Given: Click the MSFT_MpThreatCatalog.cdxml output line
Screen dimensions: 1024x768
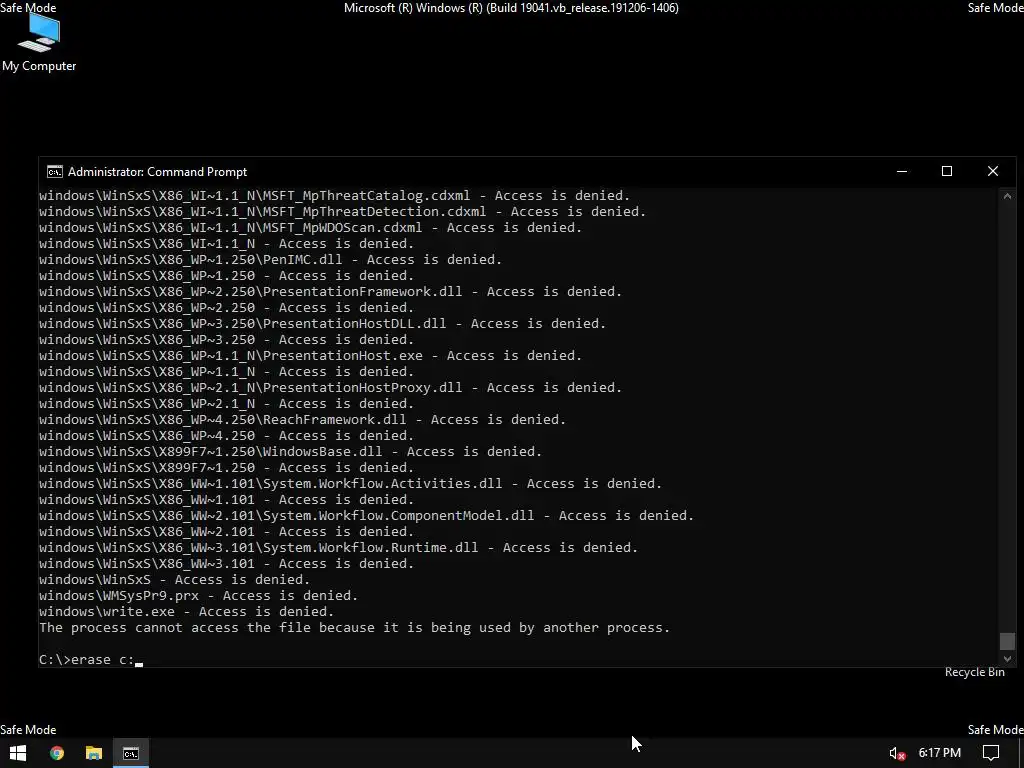Looking at the screenshot, I should [x=334, y=196].
